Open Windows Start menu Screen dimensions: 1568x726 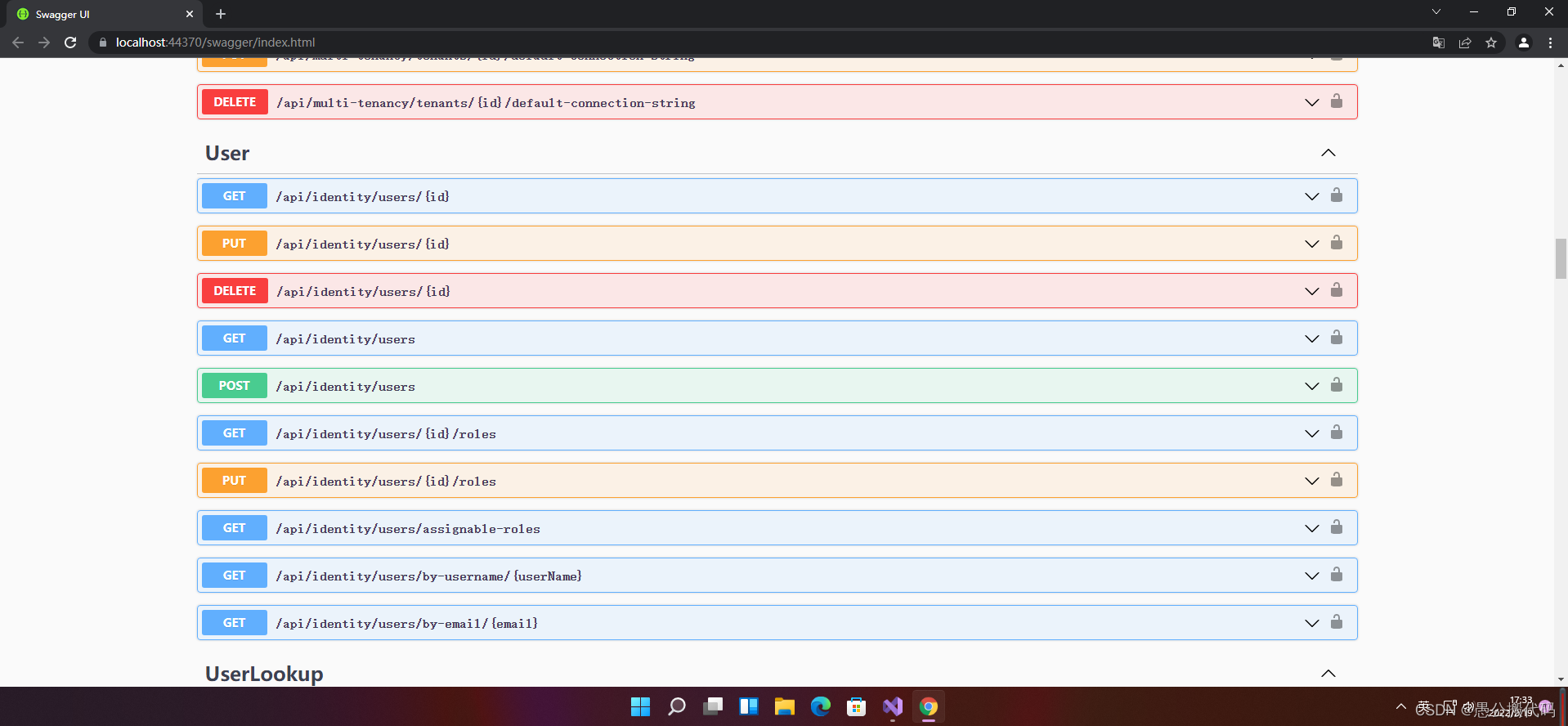[641, 706]
